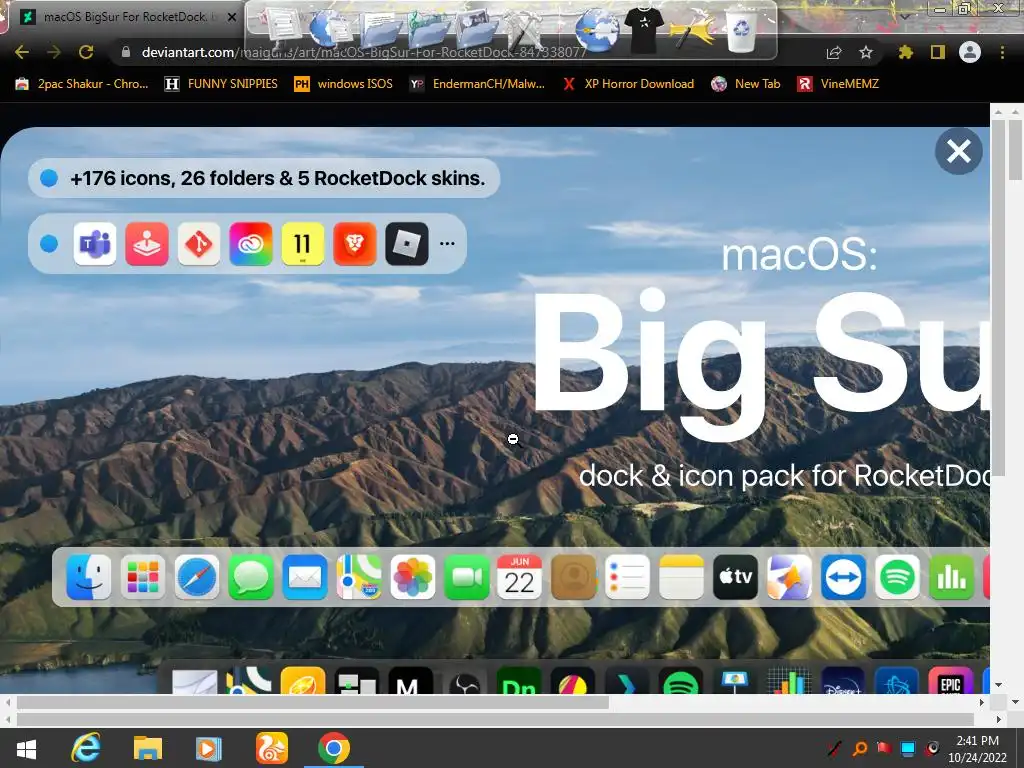The image size is (1024, 768).
Task: Click the Numbers bar-chart icon
Action: tap(951, 577)
